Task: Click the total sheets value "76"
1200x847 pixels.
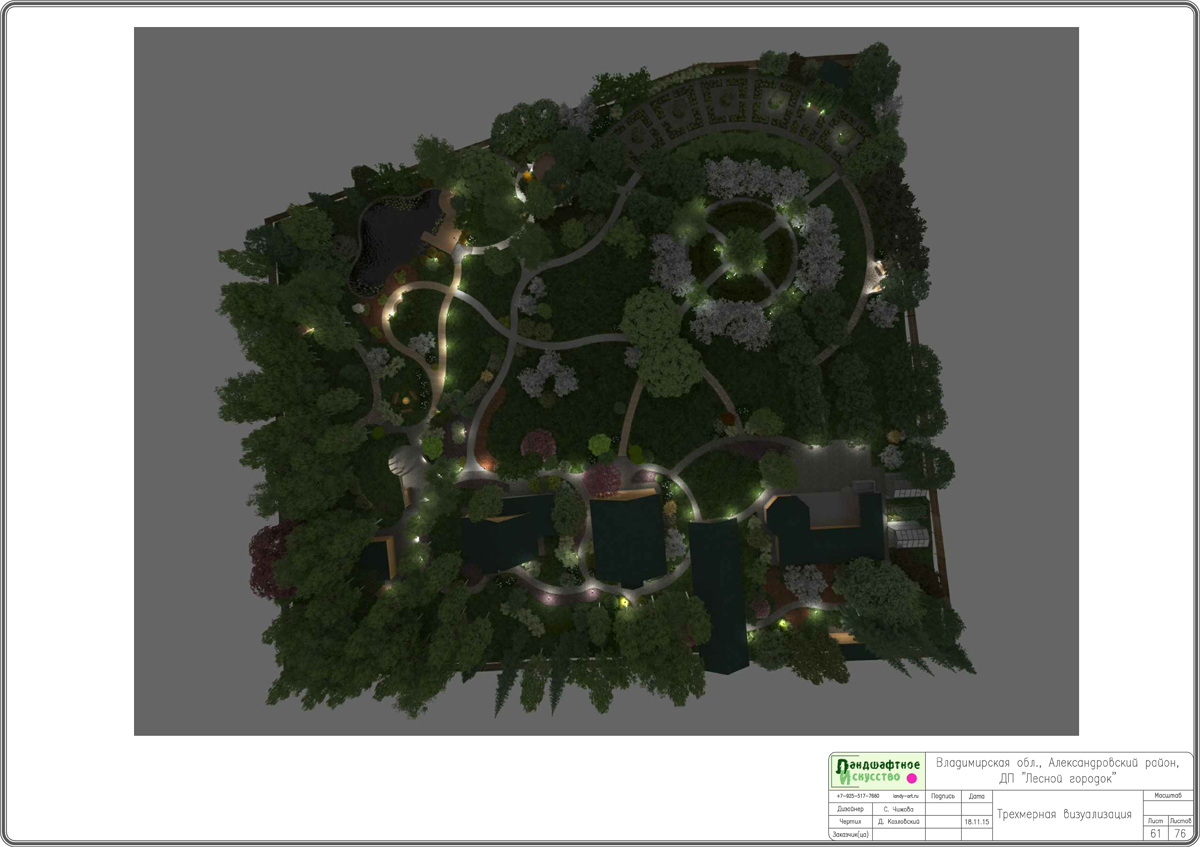Action: point(1180,834)
